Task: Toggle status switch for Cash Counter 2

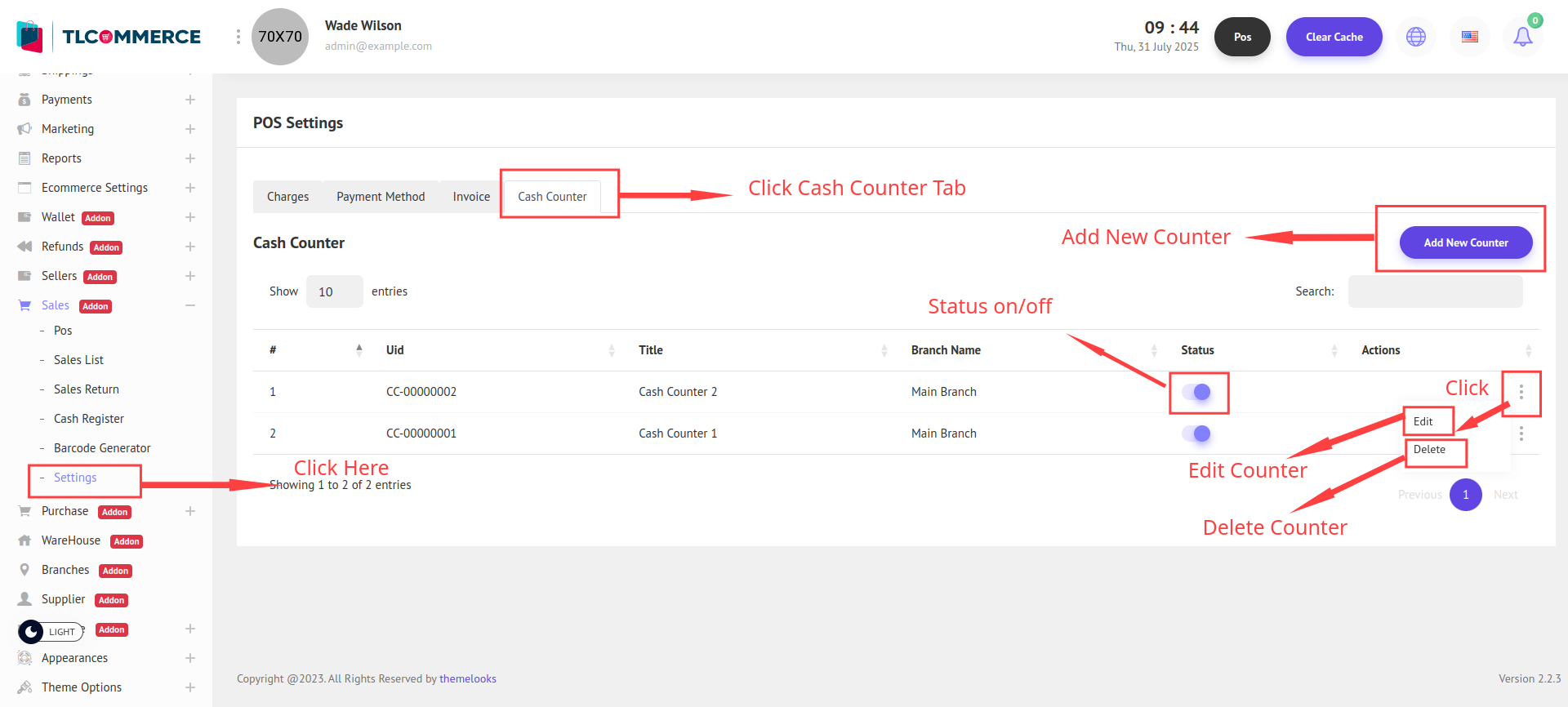Action: click(x=1196, y=392)
